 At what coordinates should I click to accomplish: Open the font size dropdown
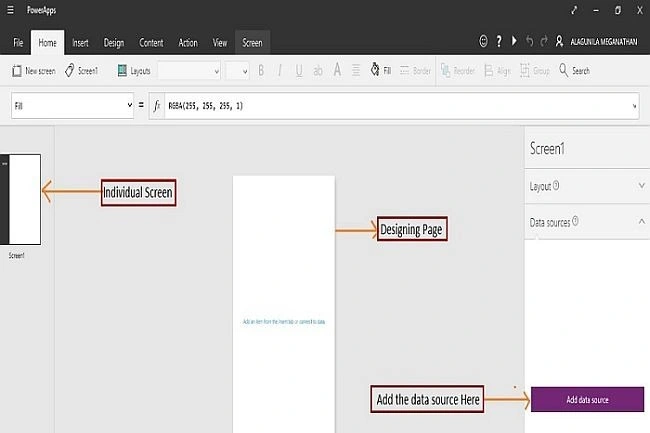[237, 71]
